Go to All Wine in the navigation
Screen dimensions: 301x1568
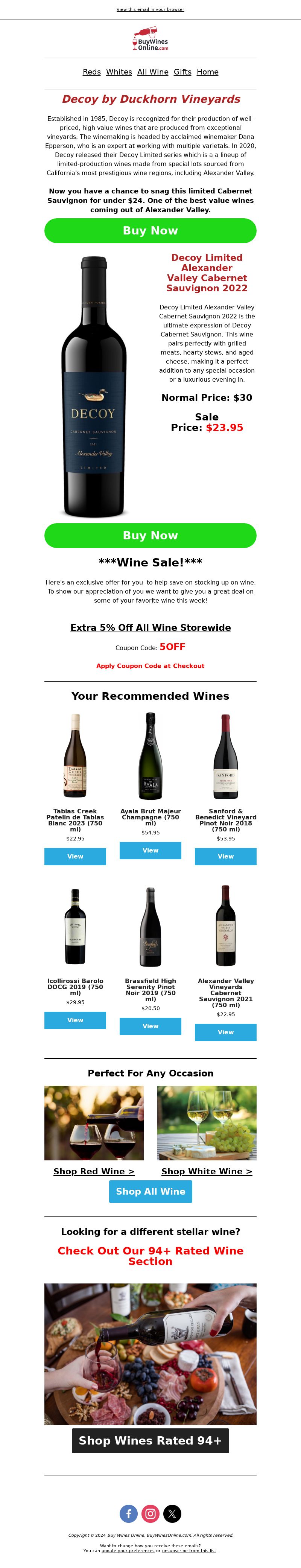coord(153,72)
